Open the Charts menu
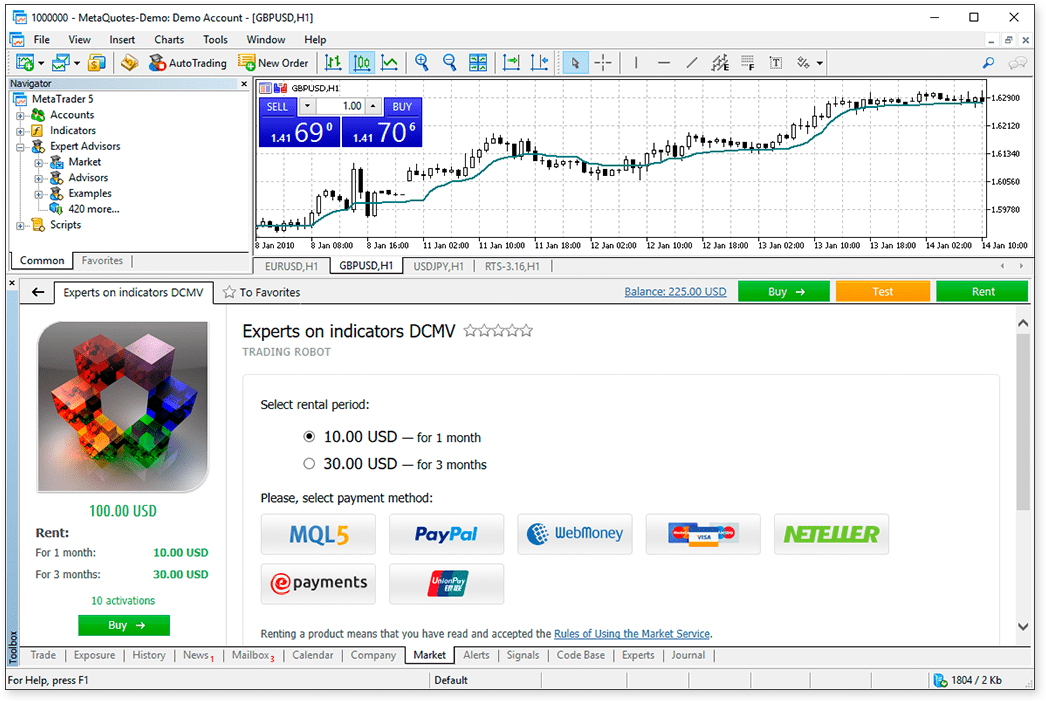 pos(169,40)
